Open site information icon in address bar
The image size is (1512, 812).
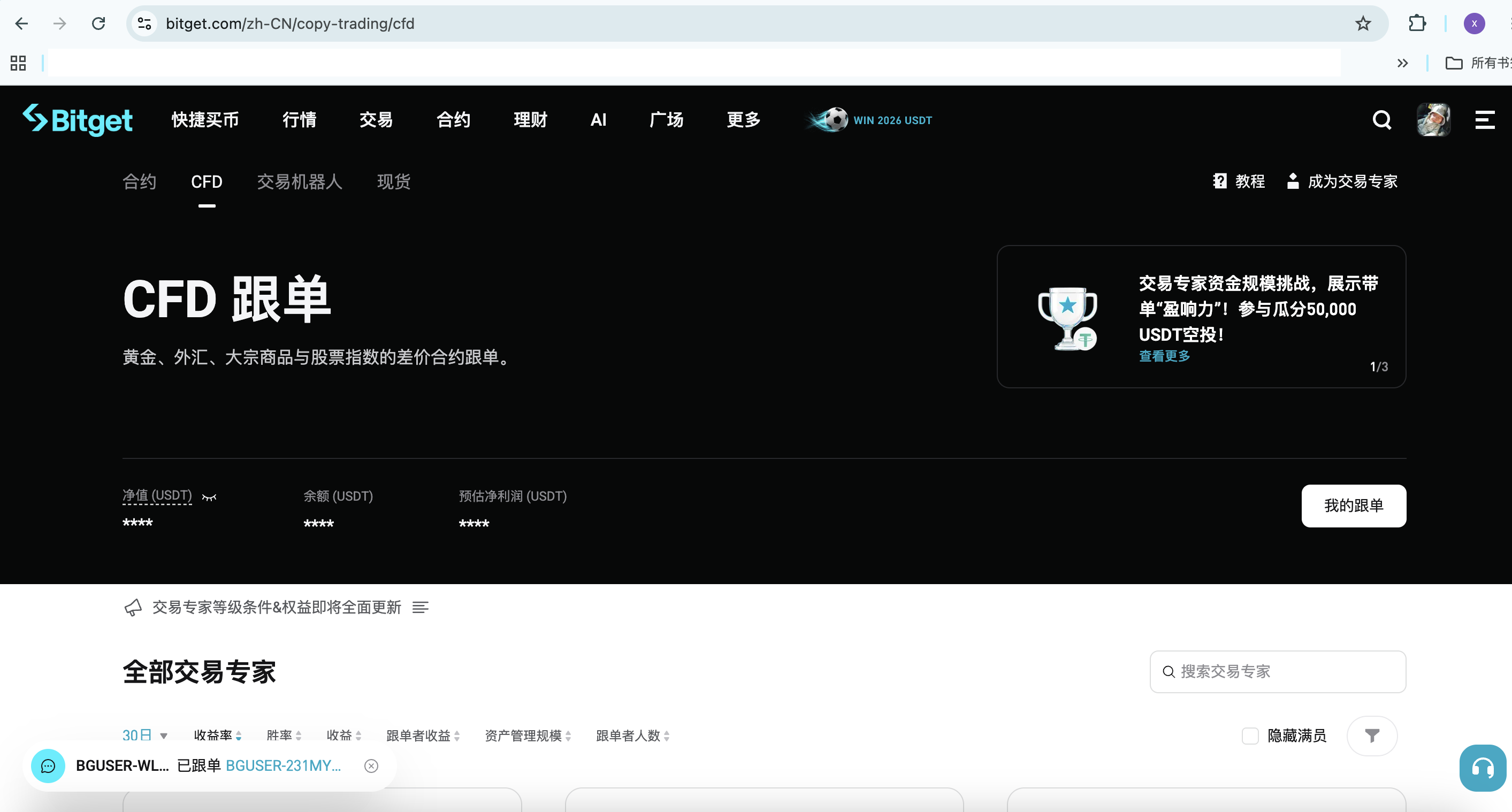coord(144,24)
